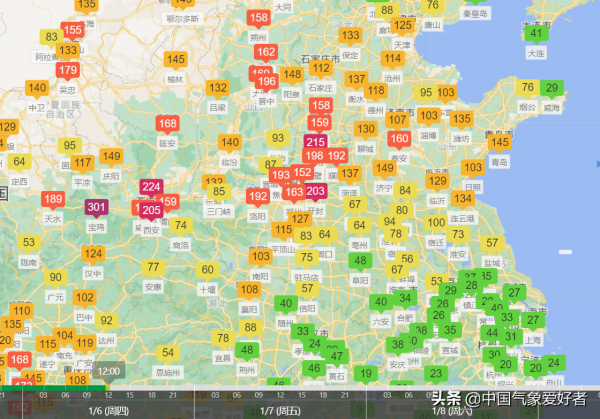Click the green 38 marker above 安庆
The width and height of the screenshot is (600, 419).
coord(398,345)
